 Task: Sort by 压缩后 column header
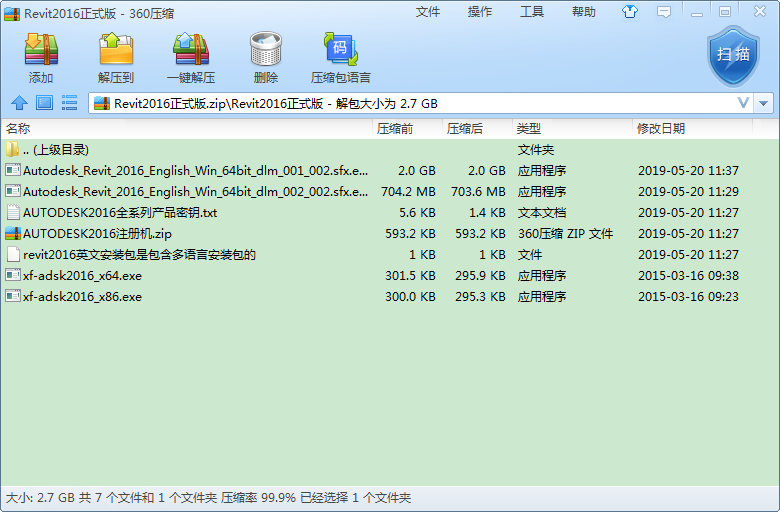pyautogui.click(x=477, y=128)
